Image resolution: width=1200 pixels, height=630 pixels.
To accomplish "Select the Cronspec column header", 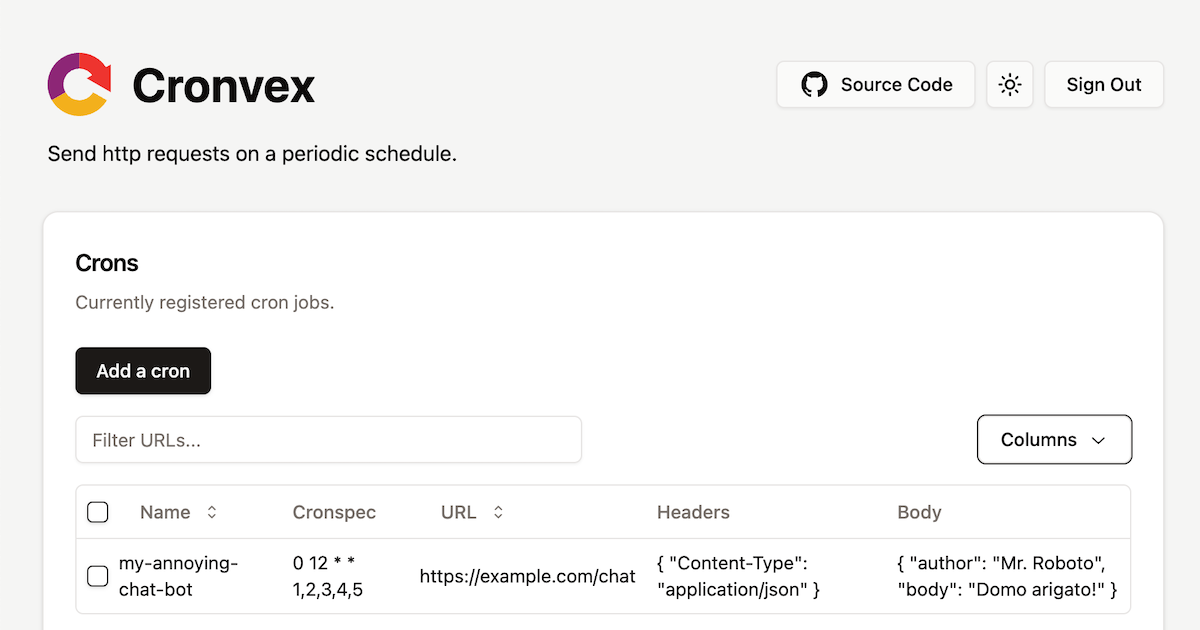I will coord(334,512).
